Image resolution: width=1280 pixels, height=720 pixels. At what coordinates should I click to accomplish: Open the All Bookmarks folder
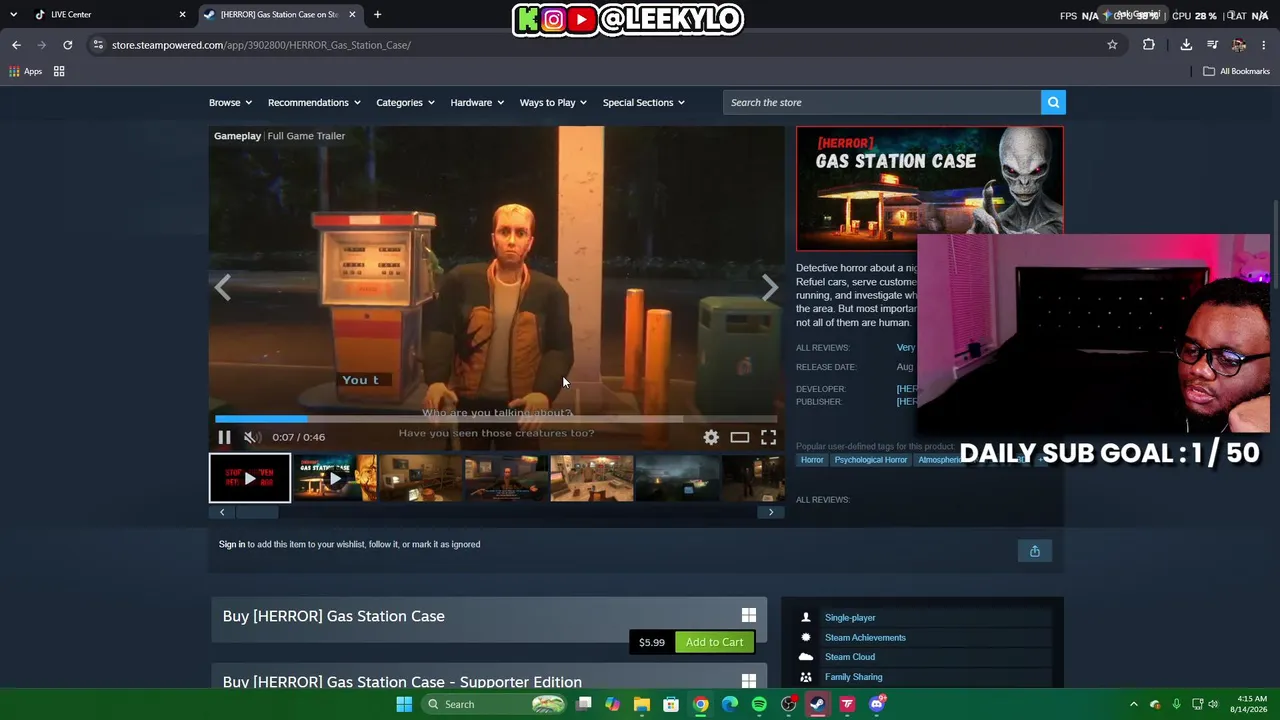coord(1236,71)
